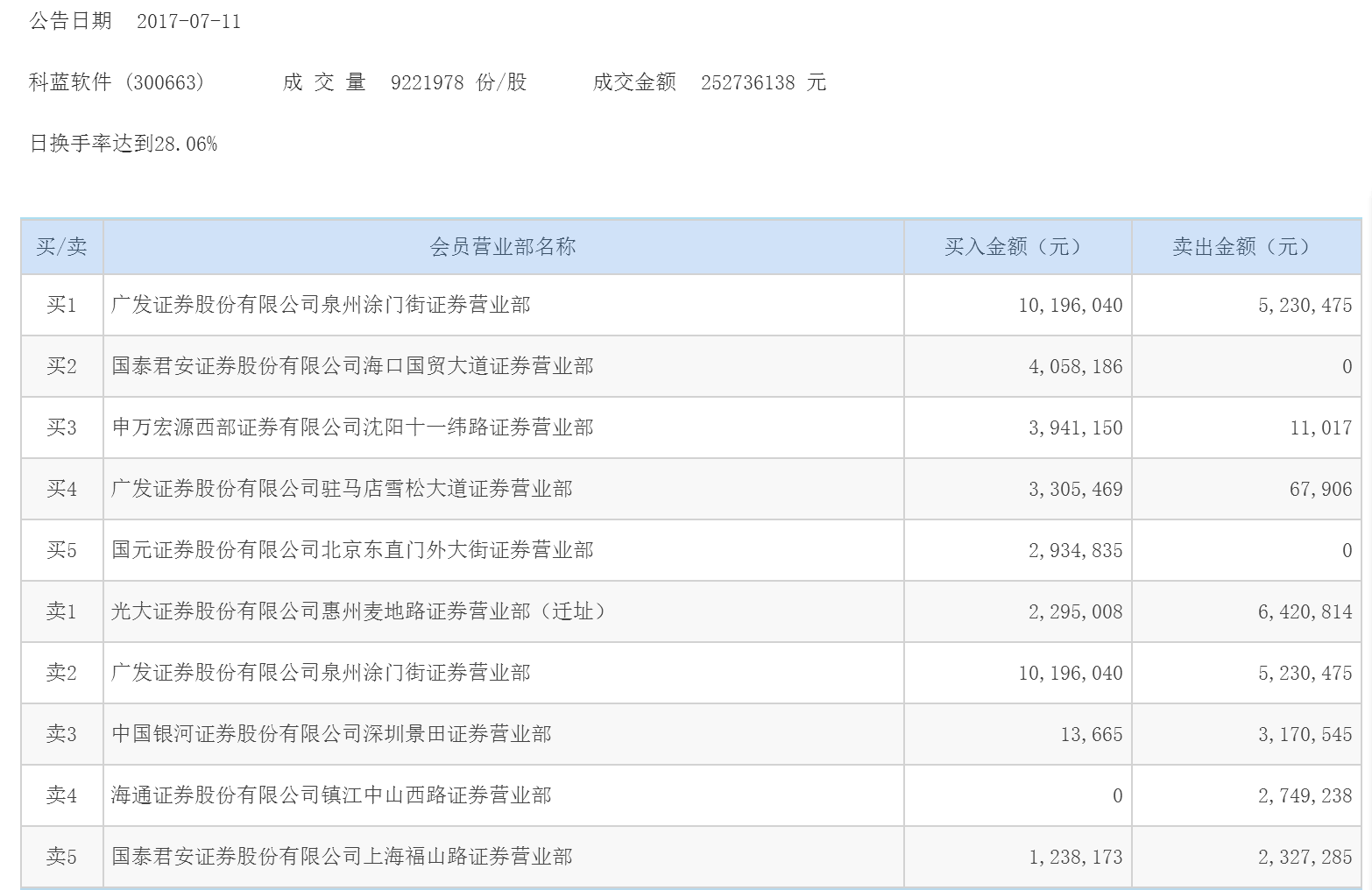
Task: Click buy amount 4,058,186
Action: click(x=1076, y=367)
